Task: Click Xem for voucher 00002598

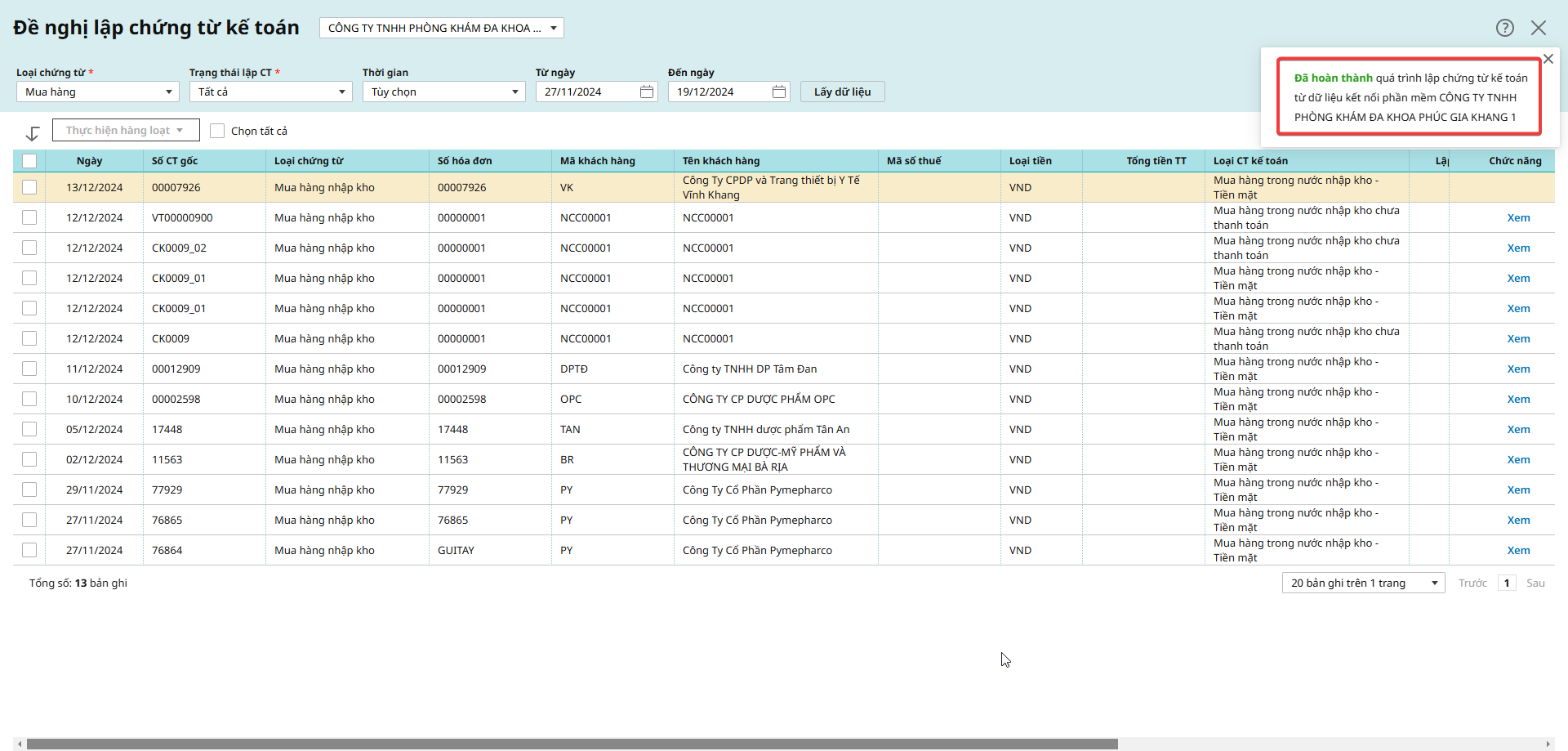Action: click(x=1518, y=399)
